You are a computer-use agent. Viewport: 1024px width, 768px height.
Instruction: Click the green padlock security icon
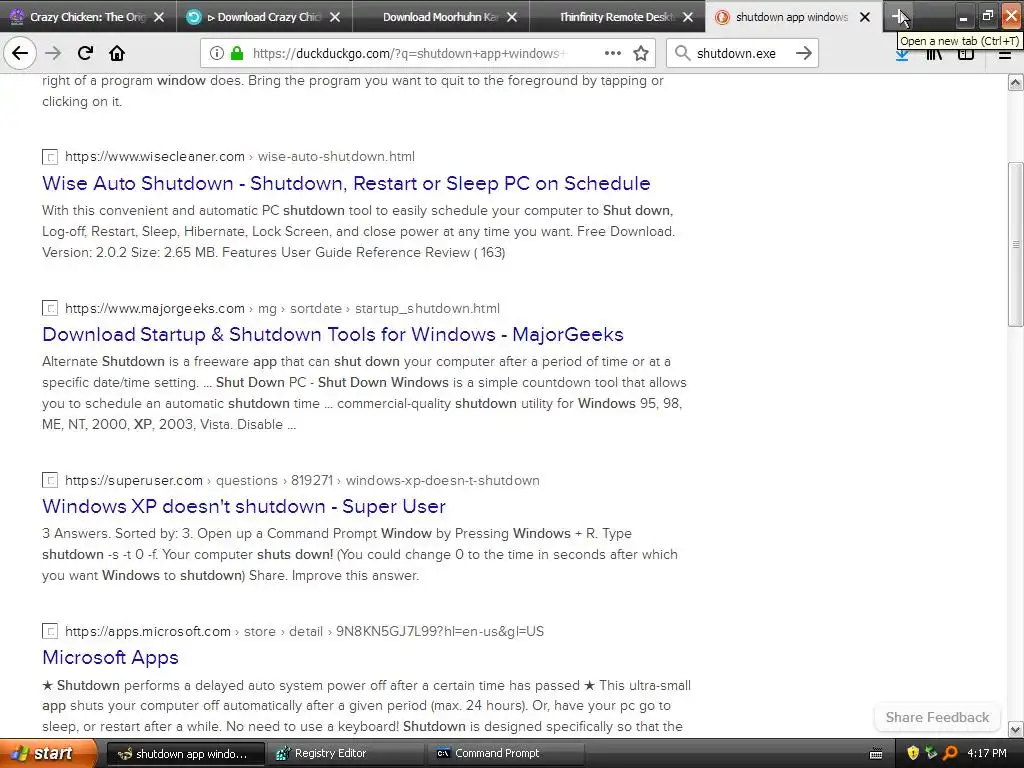point(237,53)
